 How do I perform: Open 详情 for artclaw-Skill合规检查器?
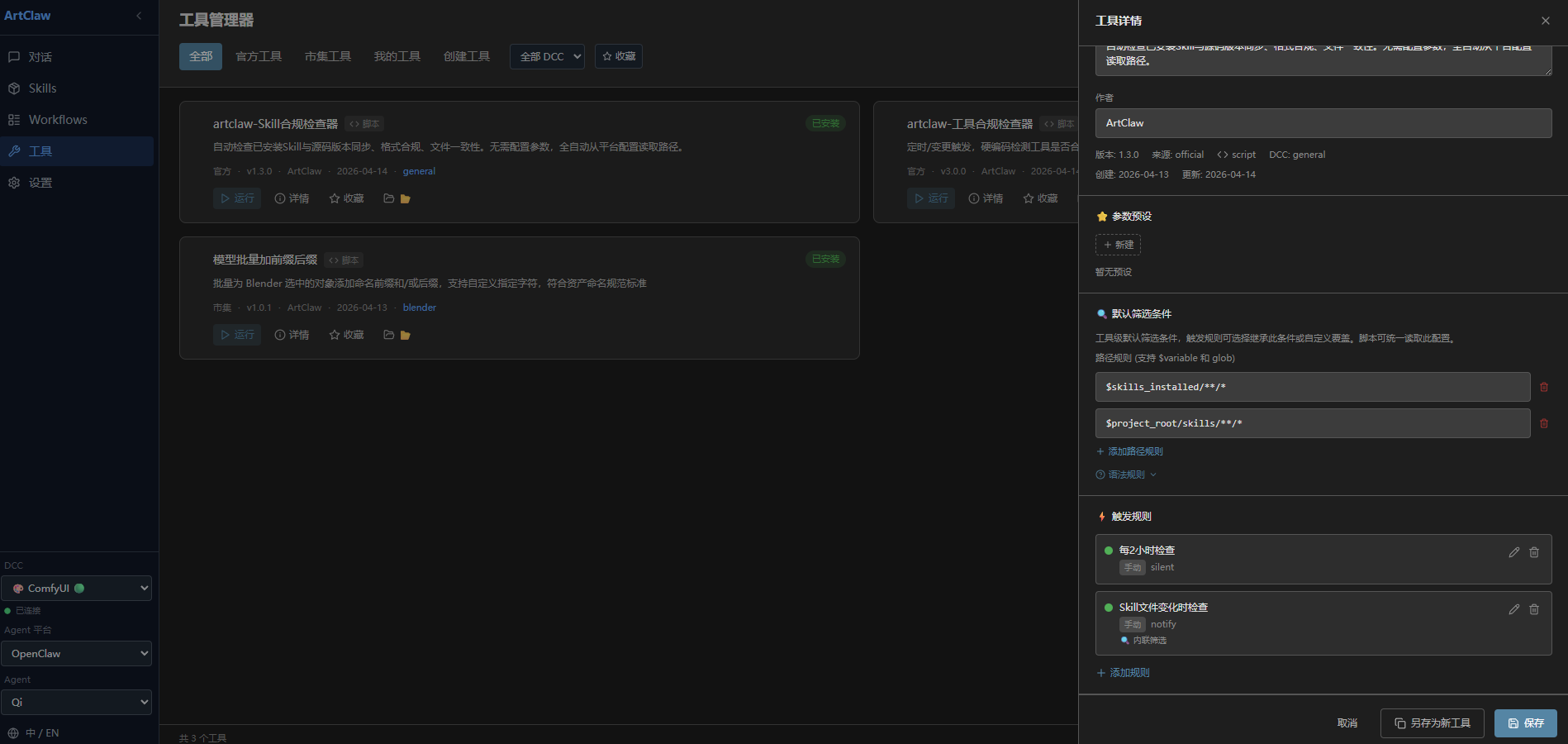(x=292, y=198)
